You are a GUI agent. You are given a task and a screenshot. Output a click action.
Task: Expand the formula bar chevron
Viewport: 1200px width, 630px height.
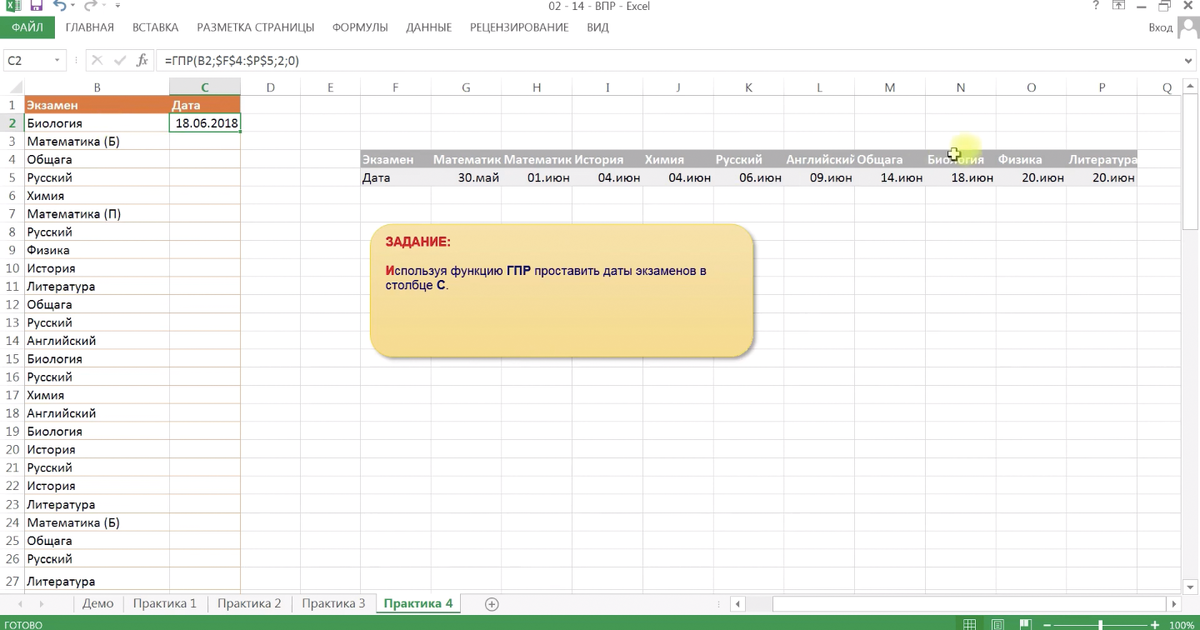point(1186,61)
